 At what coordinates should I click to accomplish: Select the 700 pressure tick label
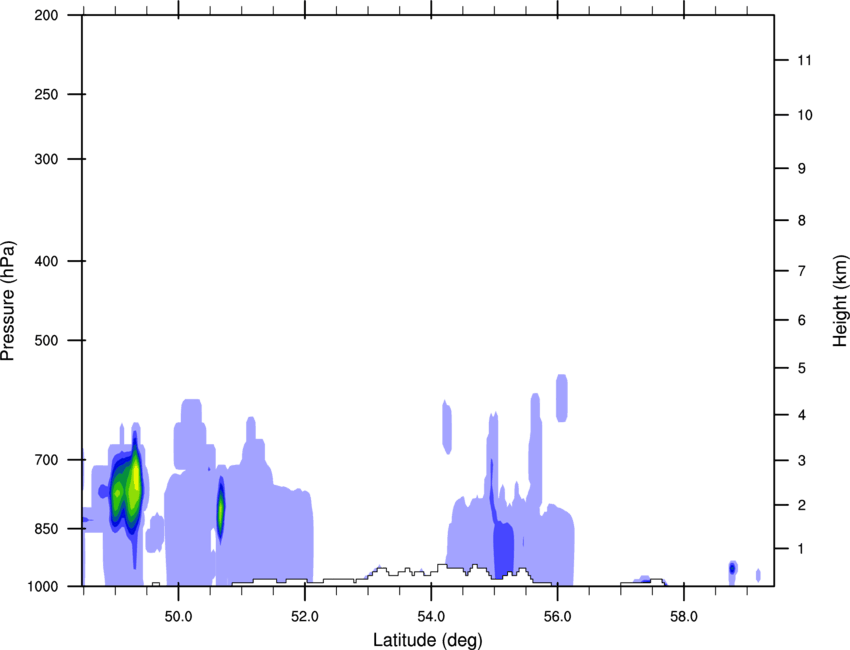coord(46,460)
